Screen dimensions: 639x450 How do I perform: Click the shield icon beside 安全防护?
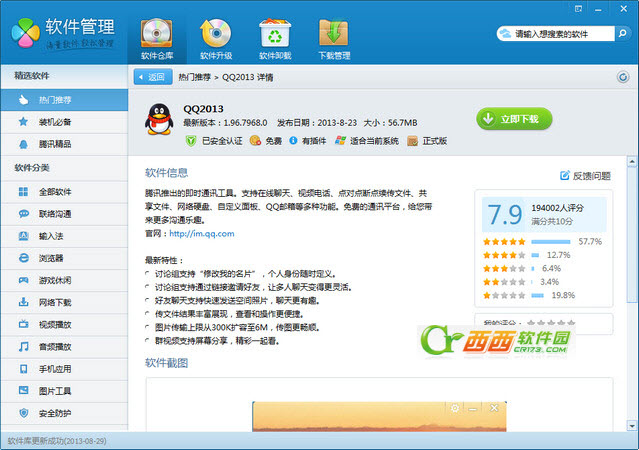point(24,413)
